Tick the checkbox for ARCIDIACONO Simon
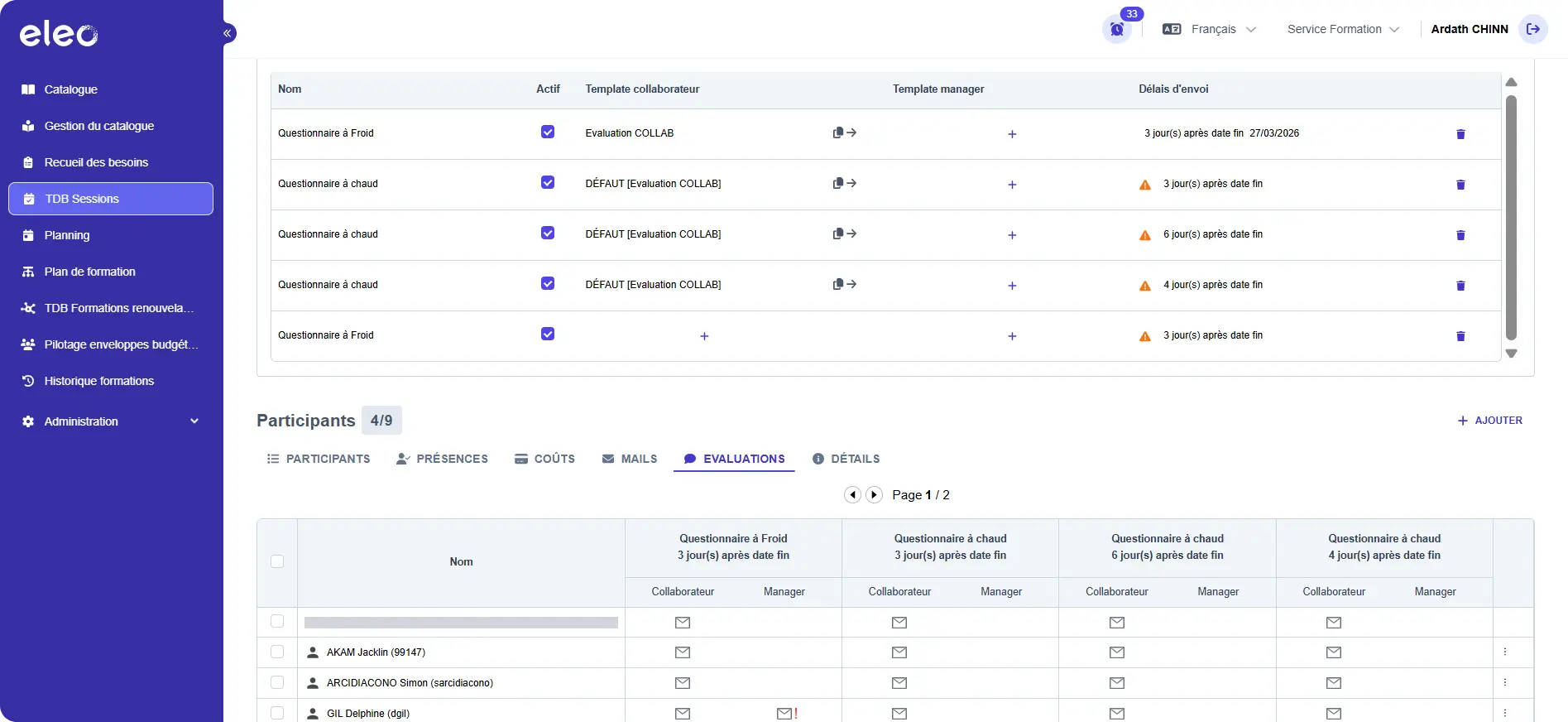This screenshot has width=1568, height=722. [277, 682]
